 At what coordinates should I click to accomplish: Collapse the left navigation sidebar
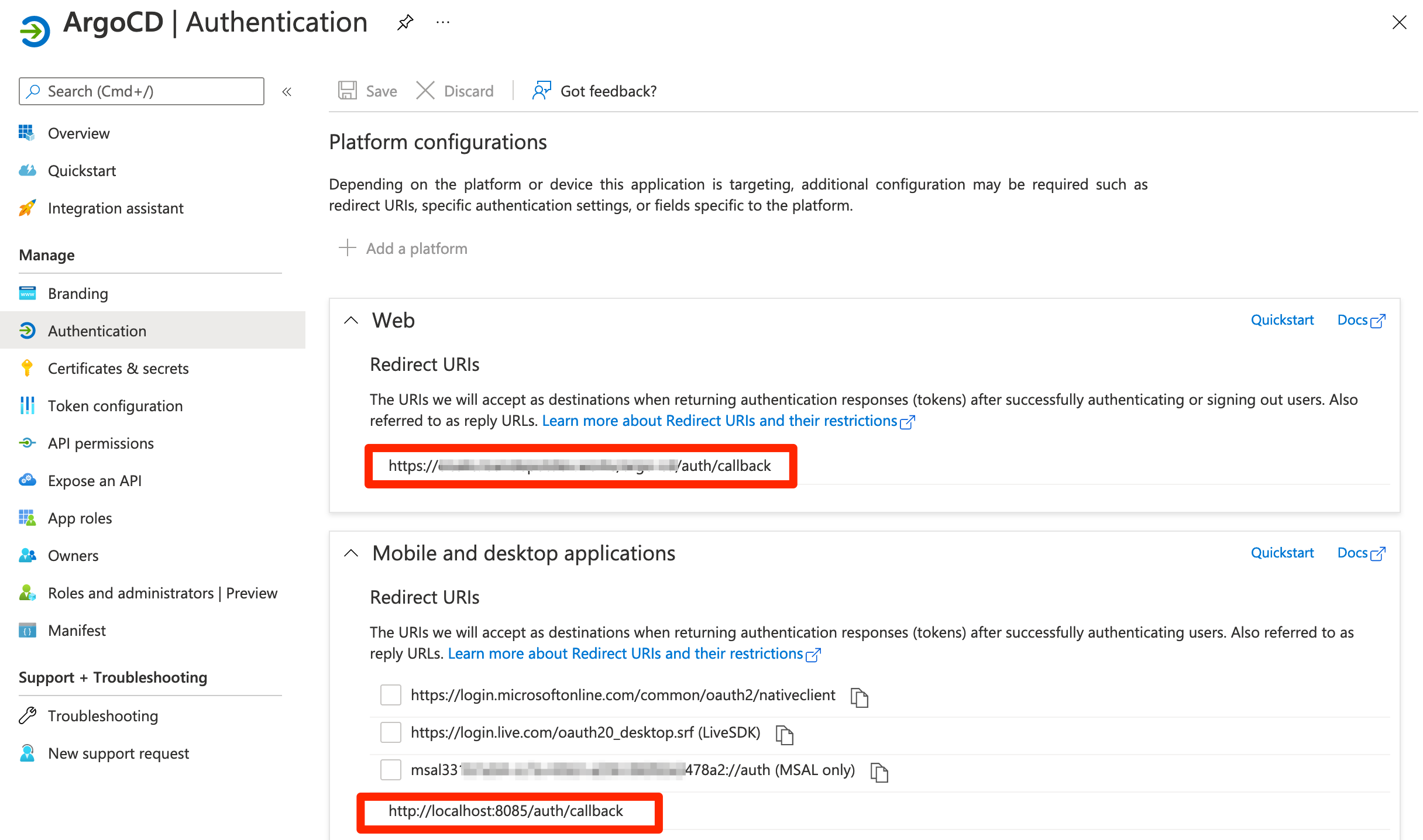point(287,92)
